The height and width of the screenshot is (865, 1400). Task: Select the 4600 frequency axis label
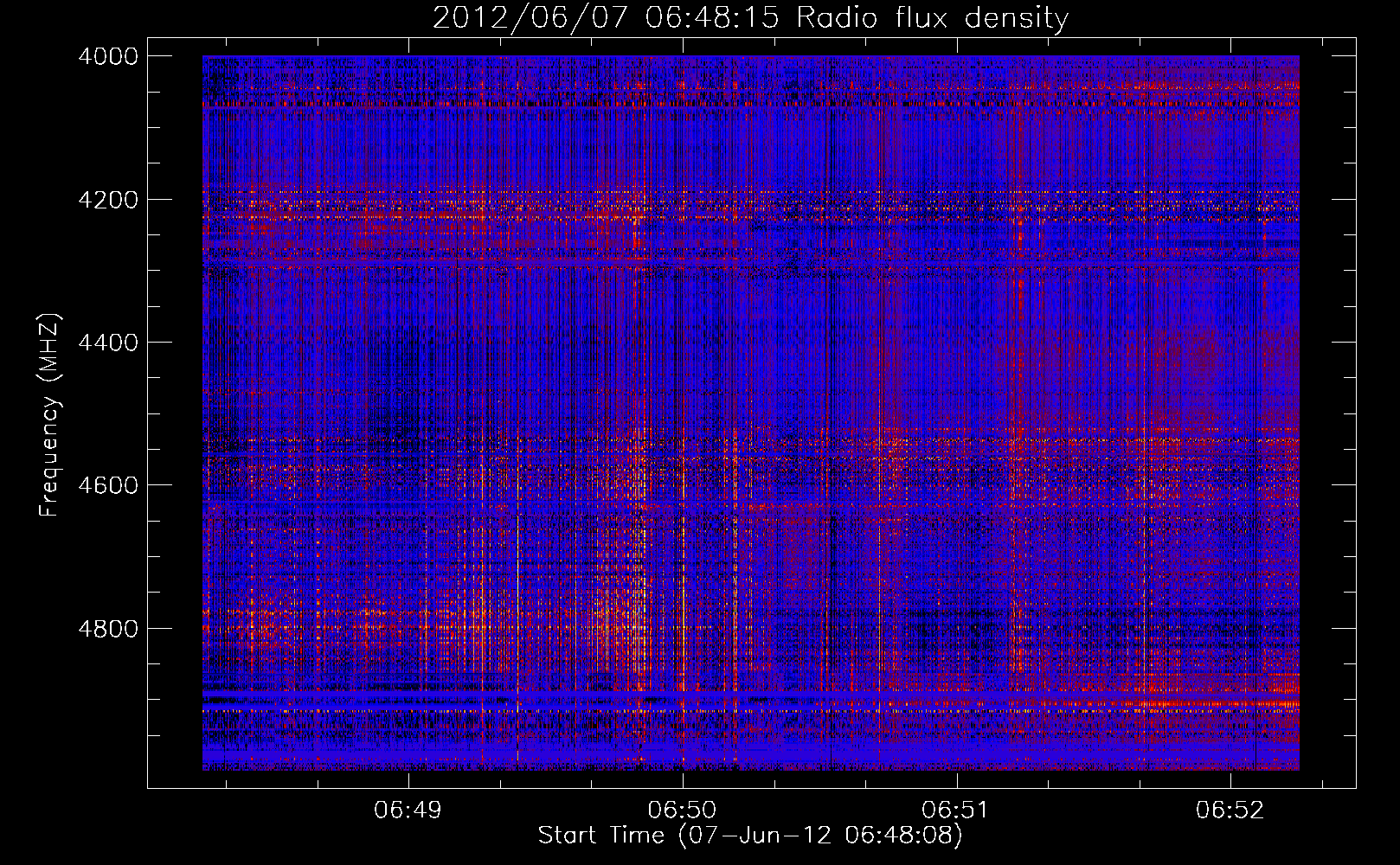pos(107,485)
